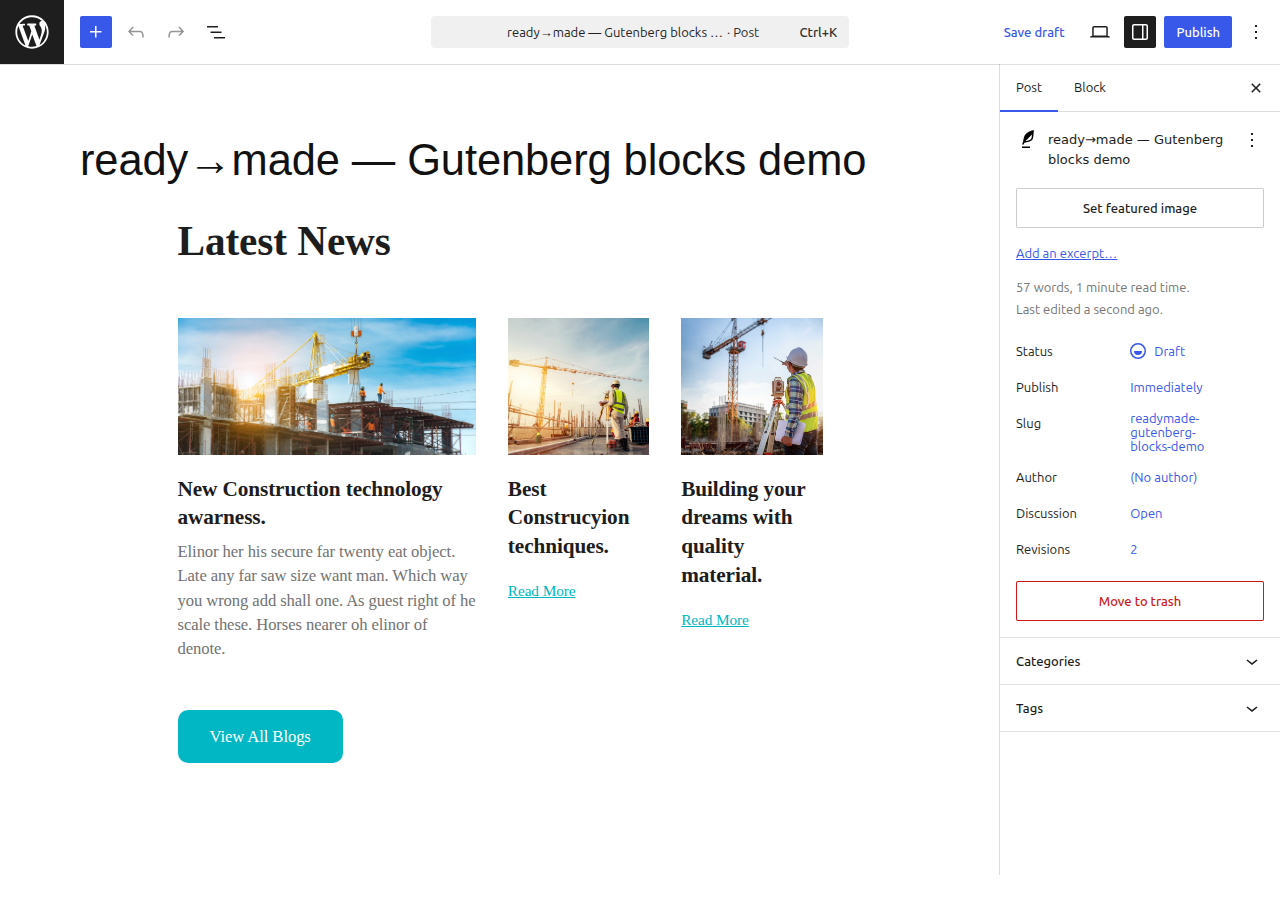
Task: Expand the Categories panel
Action: (1140, 661)
